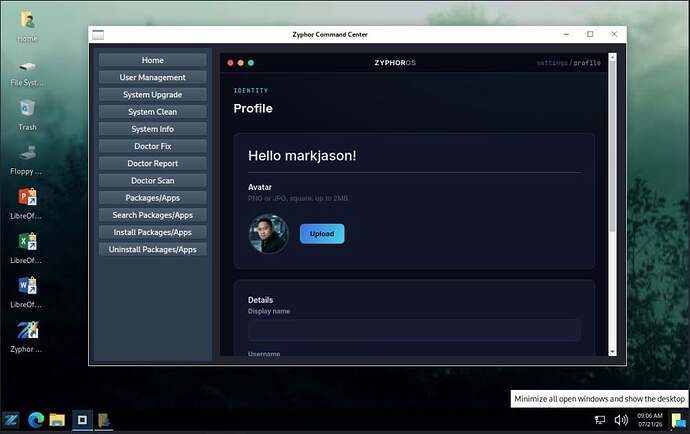Choose Uninstall Packages/Apps in sidebar
Viewport: 690px width, 434px height.
click(x=153, y=249)
